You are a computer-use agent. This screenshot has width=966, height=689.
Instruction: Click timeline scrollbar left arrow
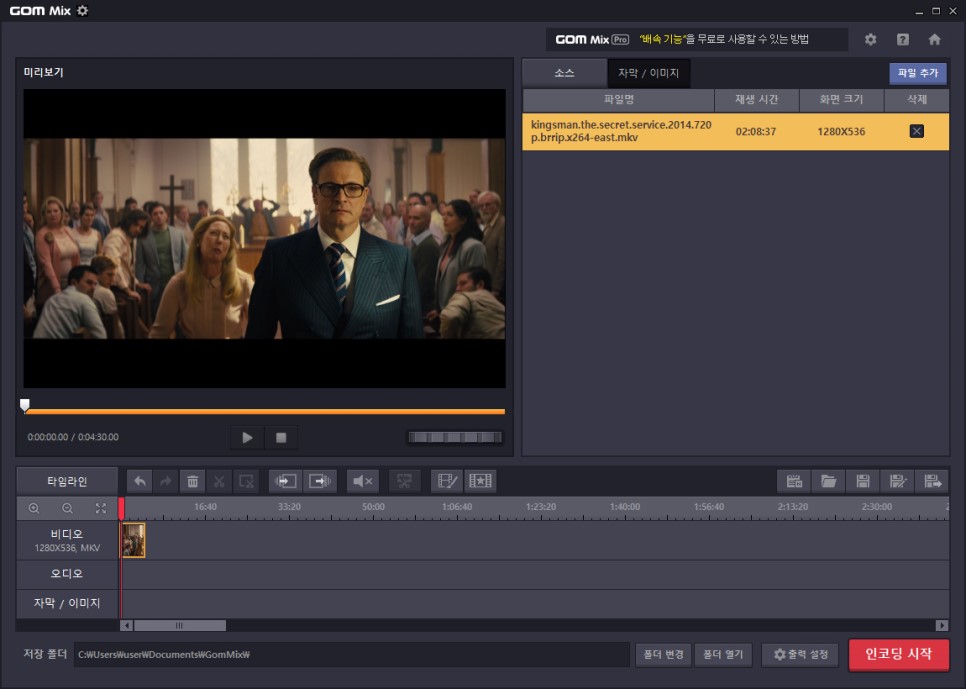[x=126, y=626]
